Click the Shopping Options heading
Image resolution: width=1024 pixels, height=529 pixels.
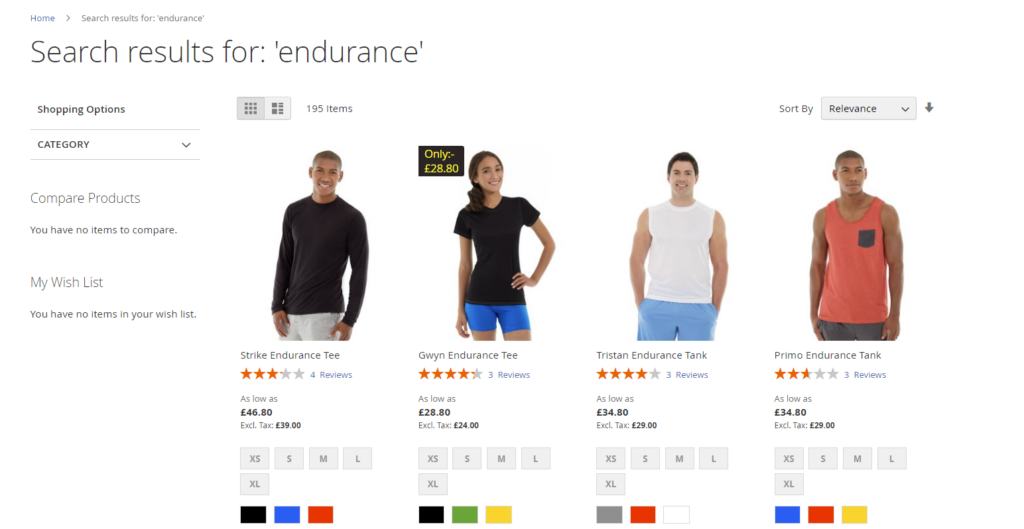(x=81, y=109)
